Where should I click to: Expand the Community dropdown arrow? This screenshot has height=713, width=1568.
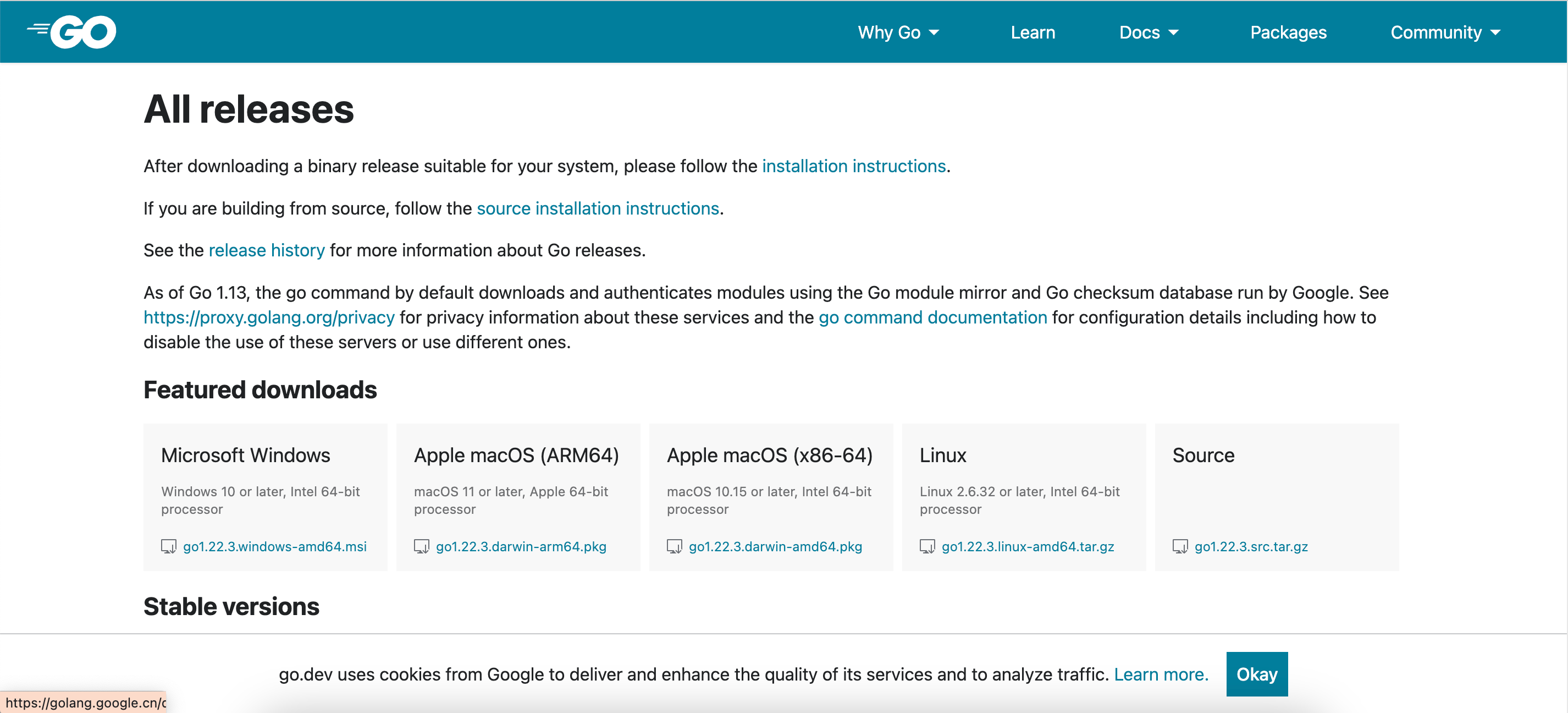[1495, 33]
